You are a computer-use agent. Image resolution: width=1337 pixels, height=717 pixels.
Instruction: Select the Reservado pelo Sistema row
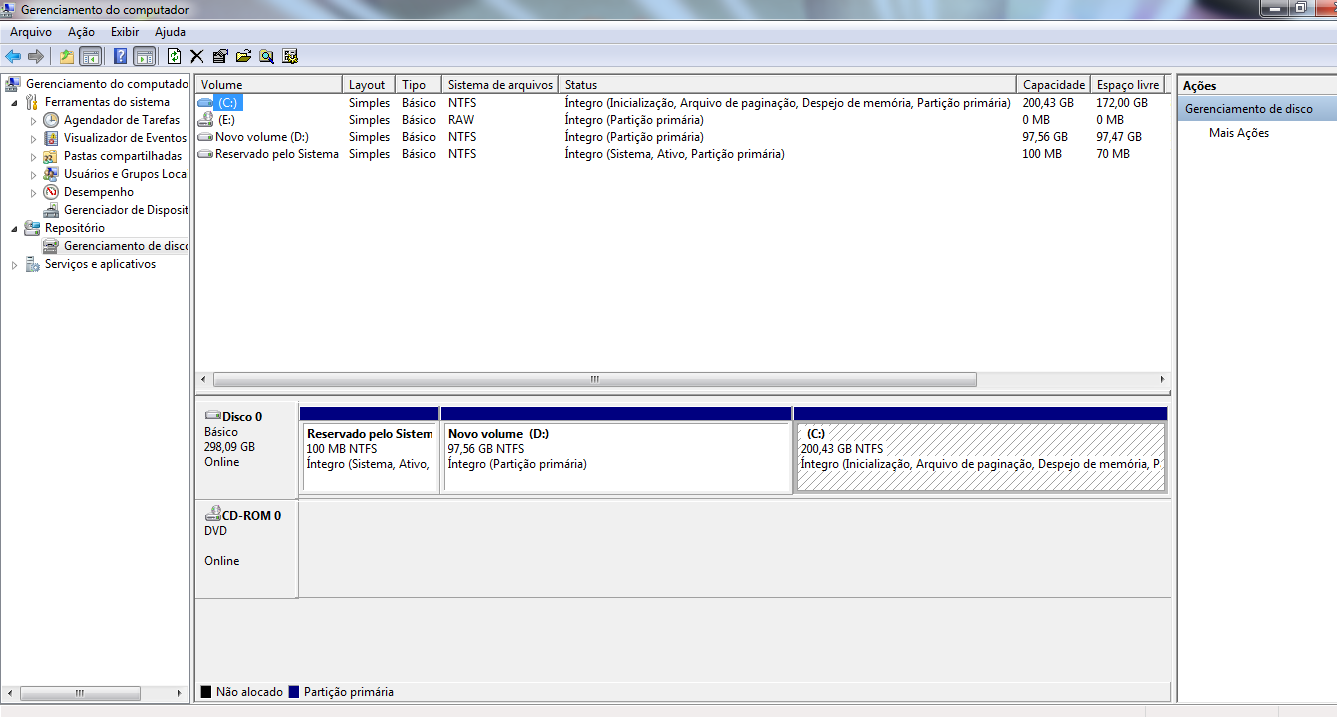(x=682, y=154)
